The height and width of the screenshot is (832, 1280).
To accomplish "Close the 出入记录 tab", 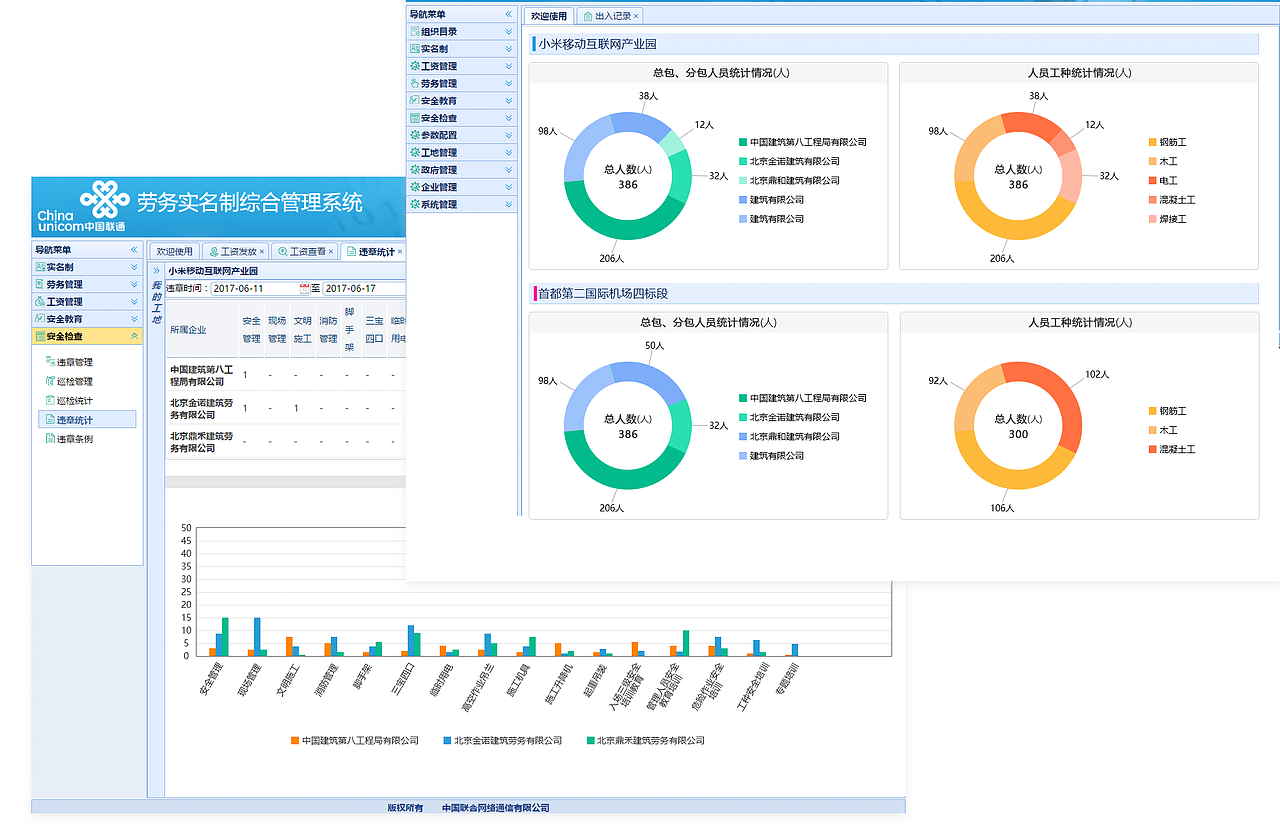I will pos(636,16).
